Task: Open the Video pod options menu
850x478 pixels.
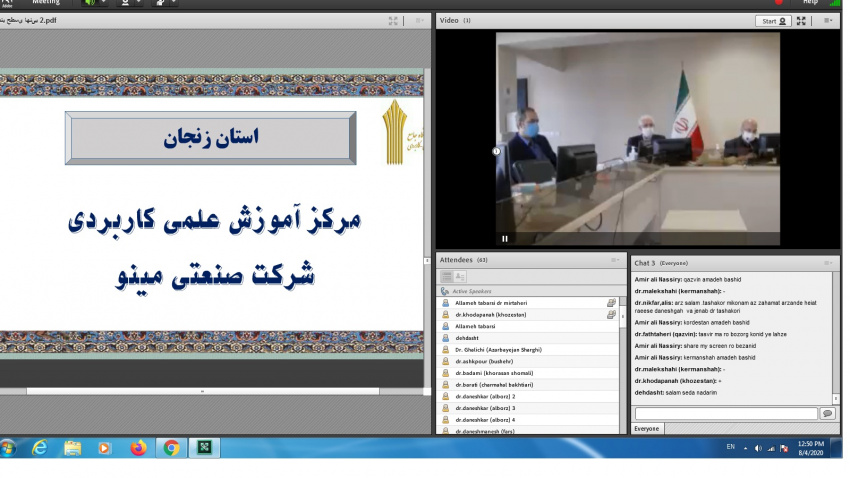Action: [x=828, y=20]
